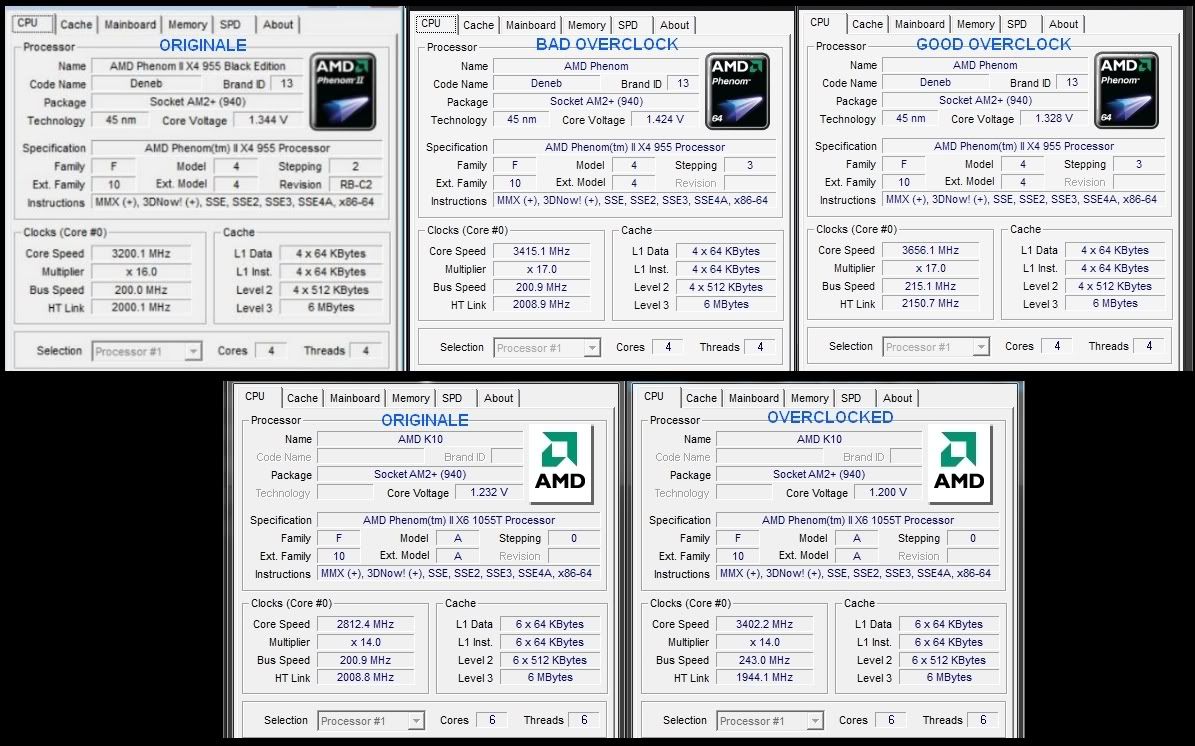This screenshot has width=1195, height=746.
Task: Click the HT Link value 2008.9 MHz in the BAD OVERCLOCK window
Action: [x=542, y=304]
